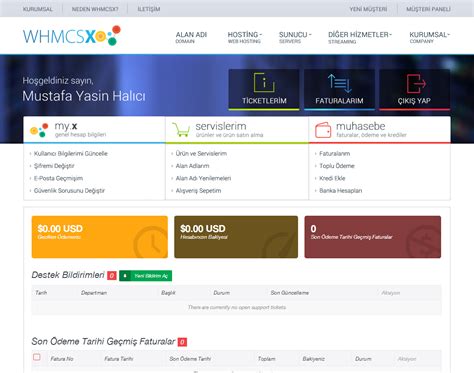Open Banka Hesapları link
Screen dimensions: 474x373
pyautogui.click(x=341, y=191)
